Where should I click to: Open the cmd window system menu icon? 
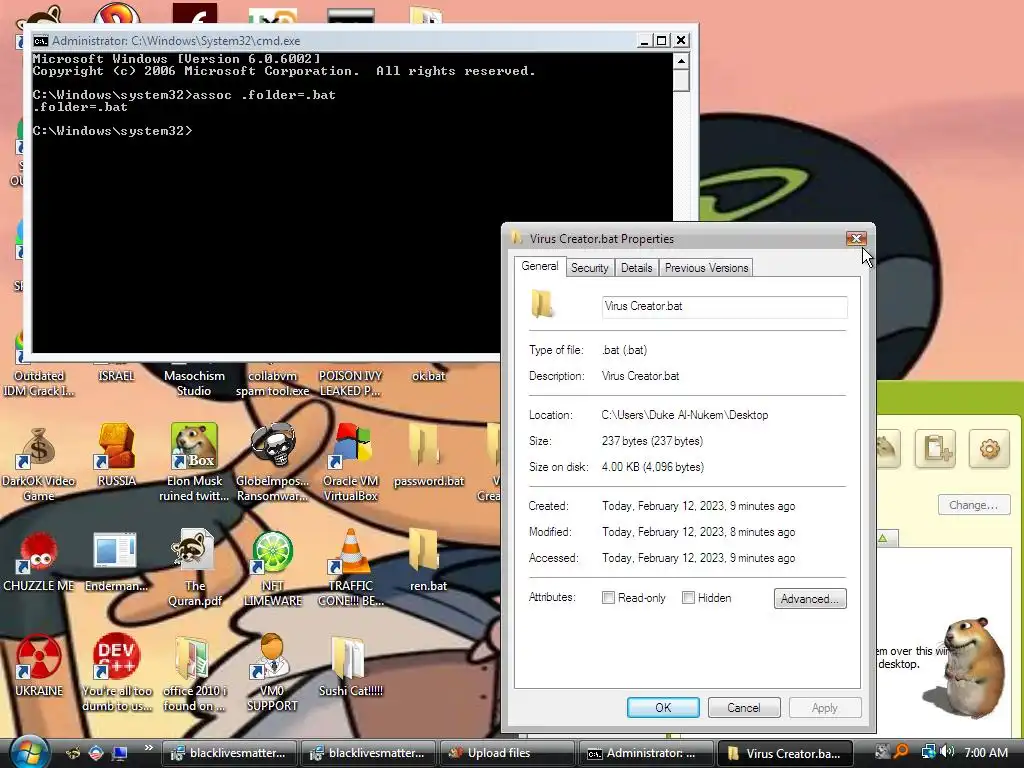pos(40,40)
